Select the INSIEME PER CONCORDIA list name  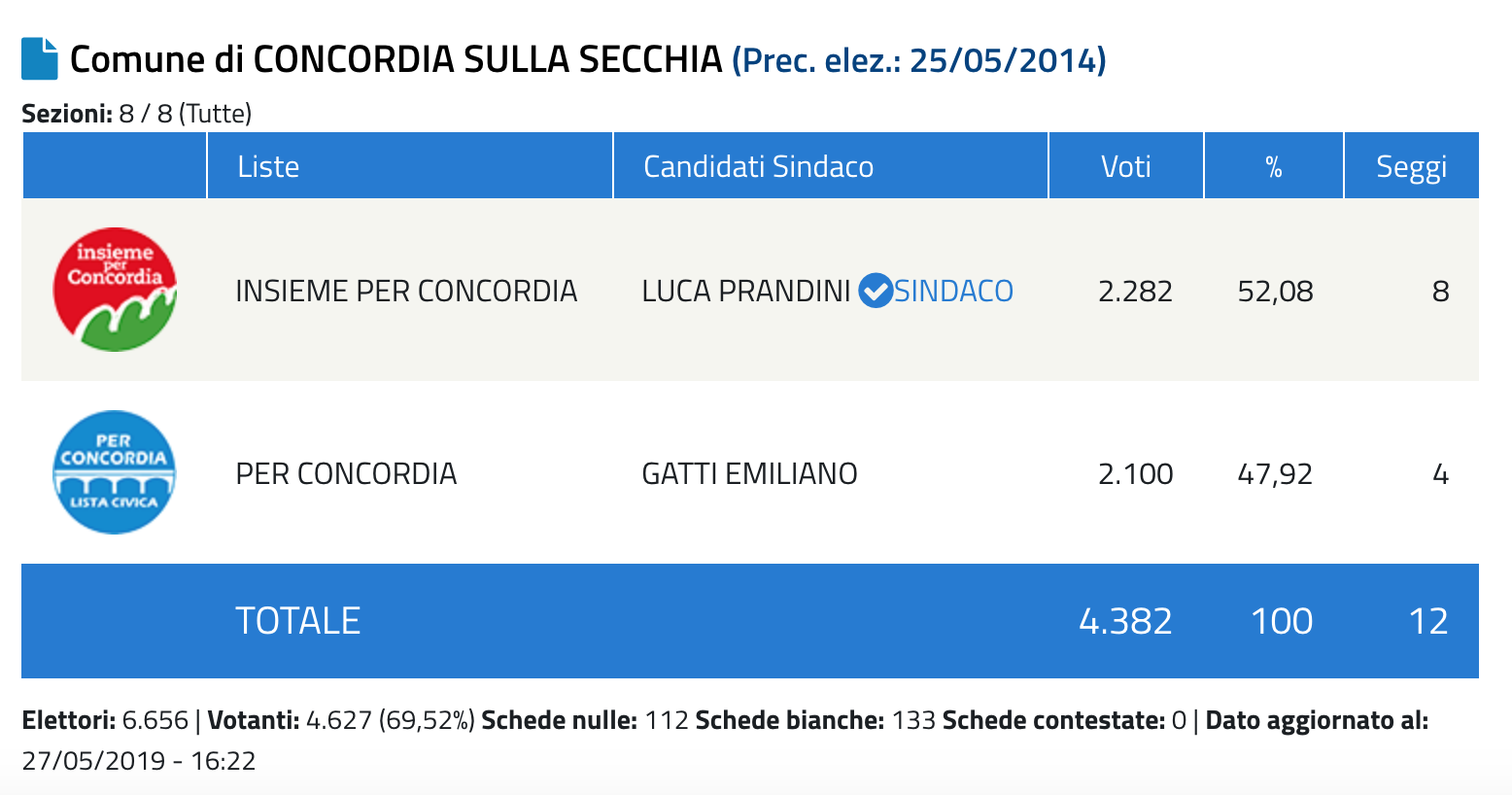point(406,291)
